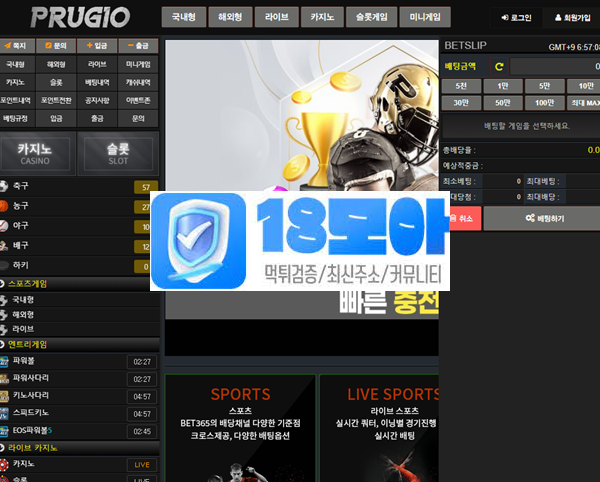
Task: Open 국내형 in the top navigation bar
Action: click(x=184, y=17)
